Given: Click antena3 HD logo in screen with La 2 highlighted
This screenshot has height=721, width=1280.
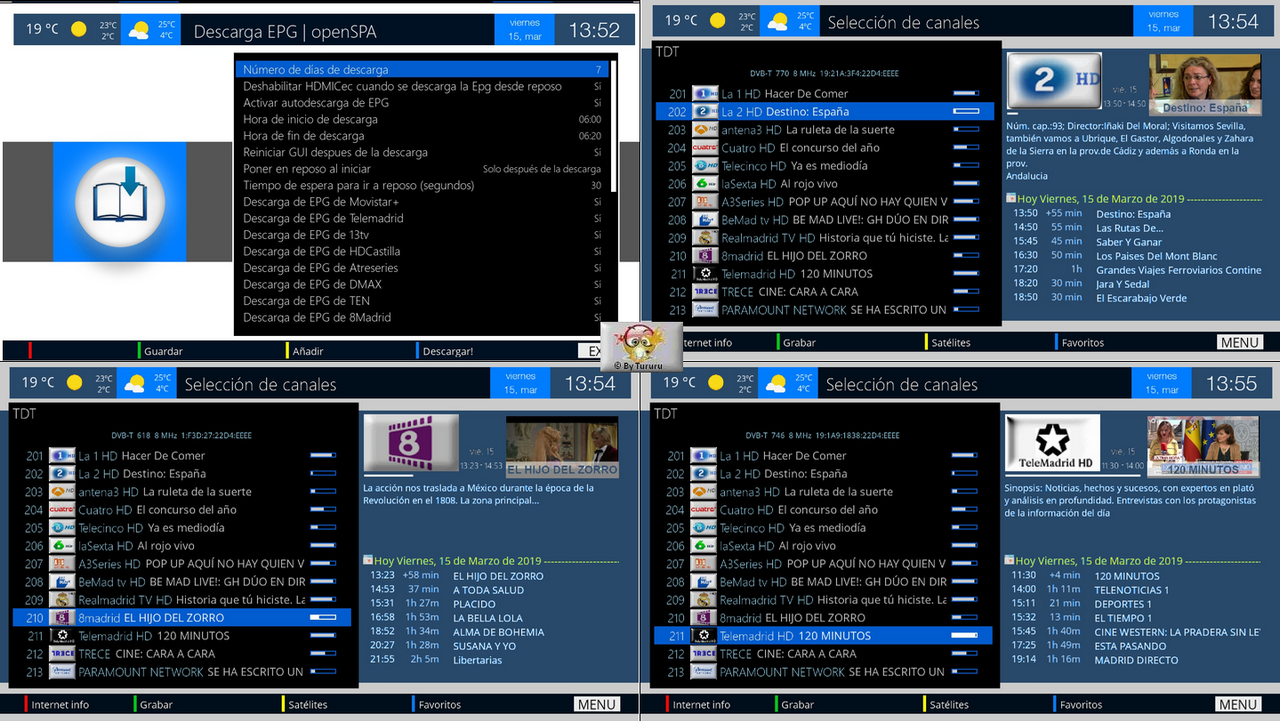Looking at the screenshot, I should pyautogui.click(x=705, y=130).
